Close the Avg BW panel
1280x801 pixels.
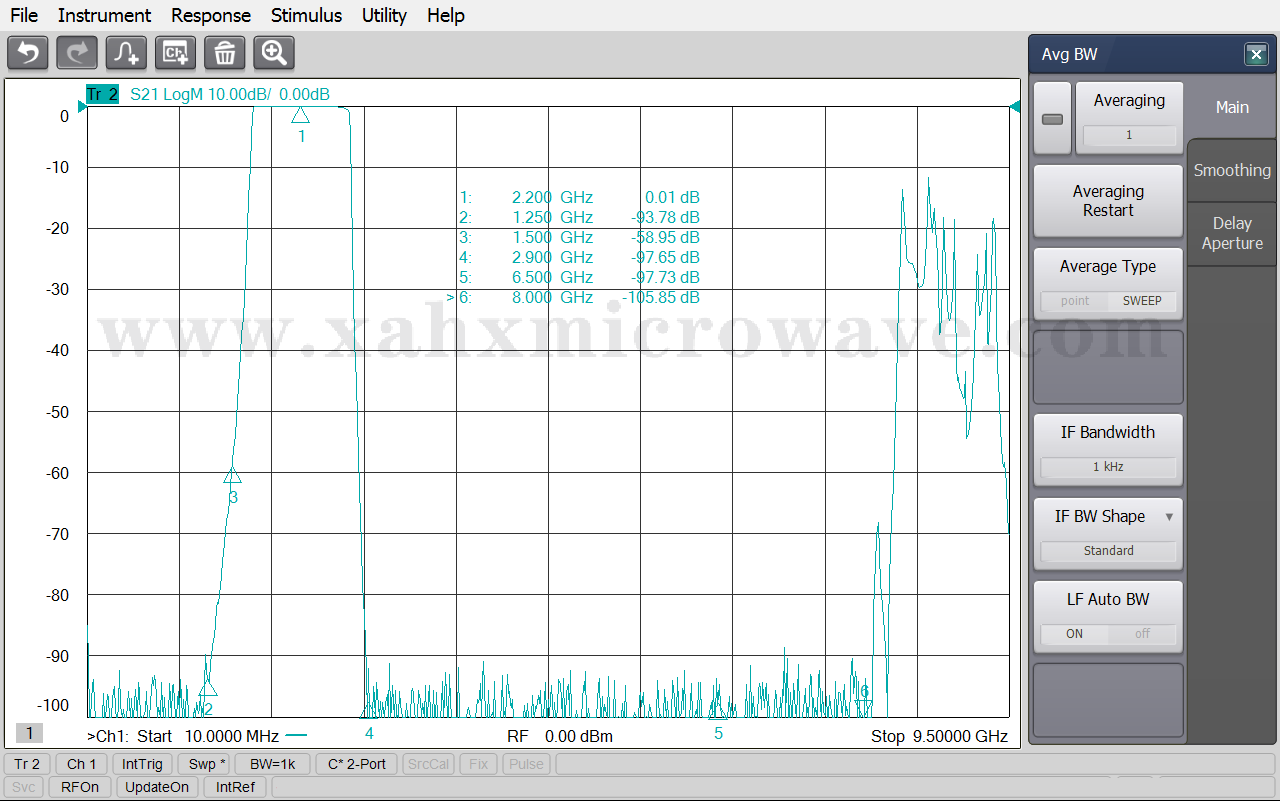[1256, 55]
